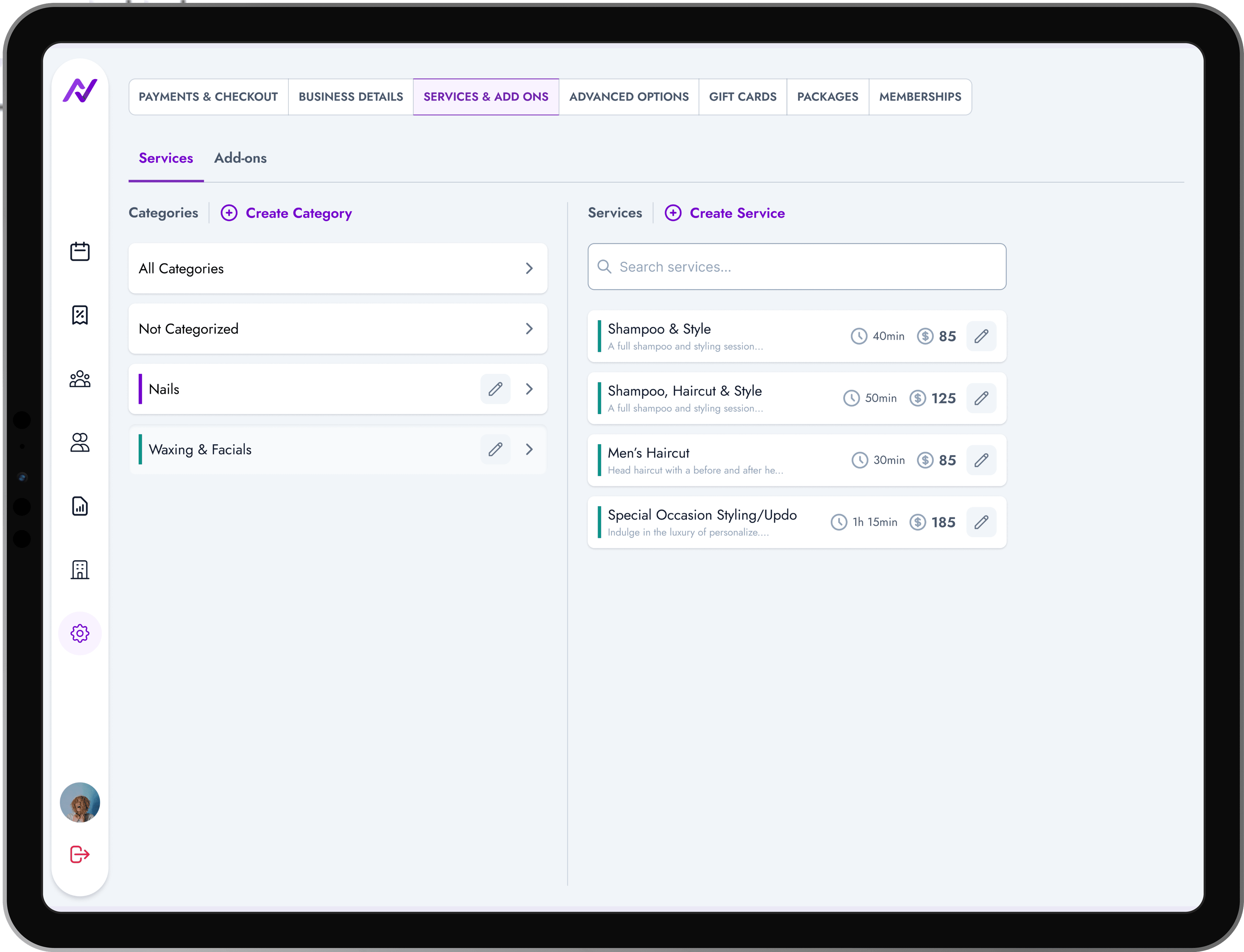Click Create Service

(x=725, y=213)
